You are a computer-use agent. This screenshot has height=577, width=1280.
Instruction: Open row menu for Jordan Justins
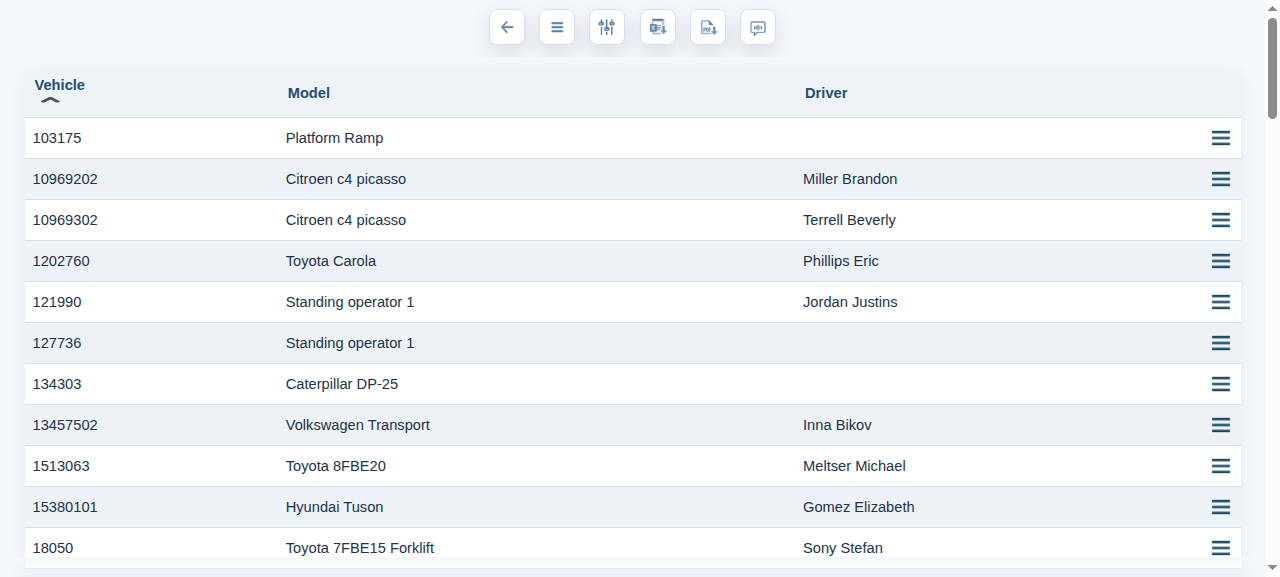1221,302
